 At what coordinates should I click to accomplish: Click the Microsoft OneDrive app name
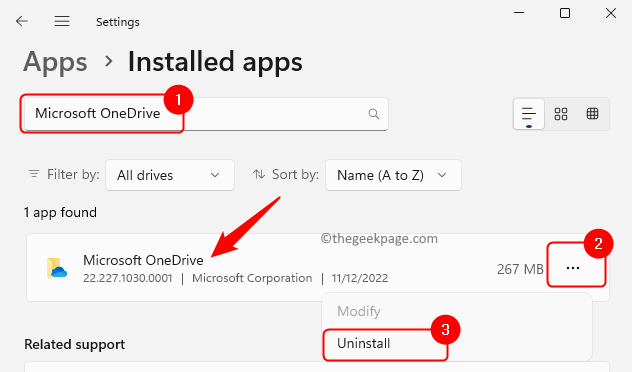click(143, 260)
